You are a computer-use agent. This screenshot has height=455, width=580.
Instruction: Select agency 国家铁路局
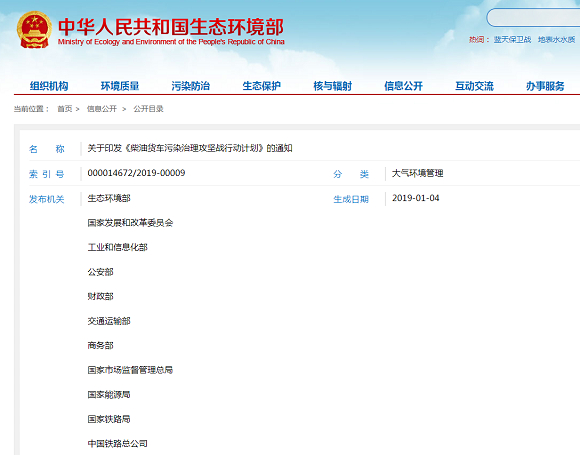point(109,419)
